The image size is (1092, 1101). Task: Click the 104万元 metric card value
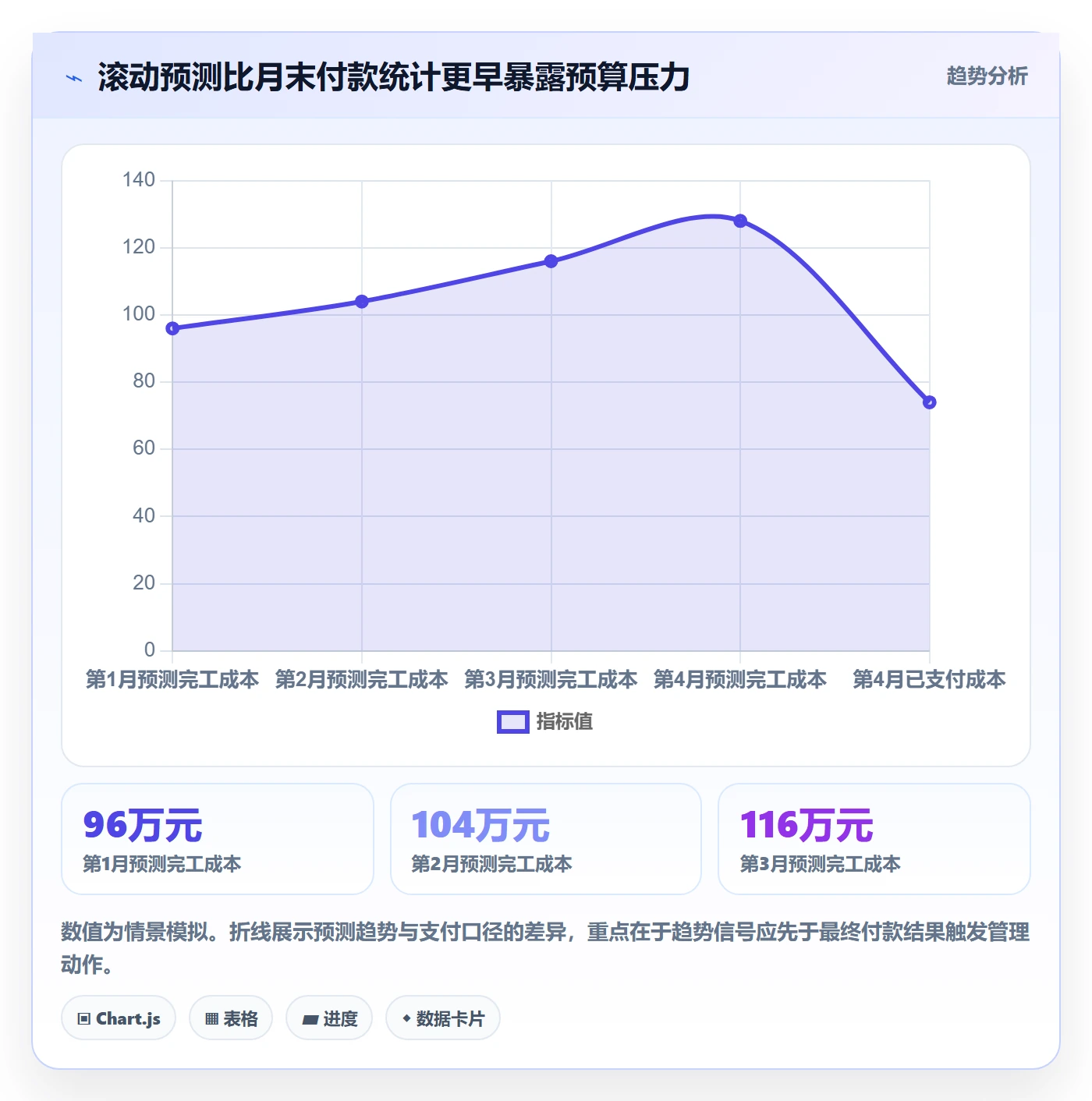[x=480, y=825]
